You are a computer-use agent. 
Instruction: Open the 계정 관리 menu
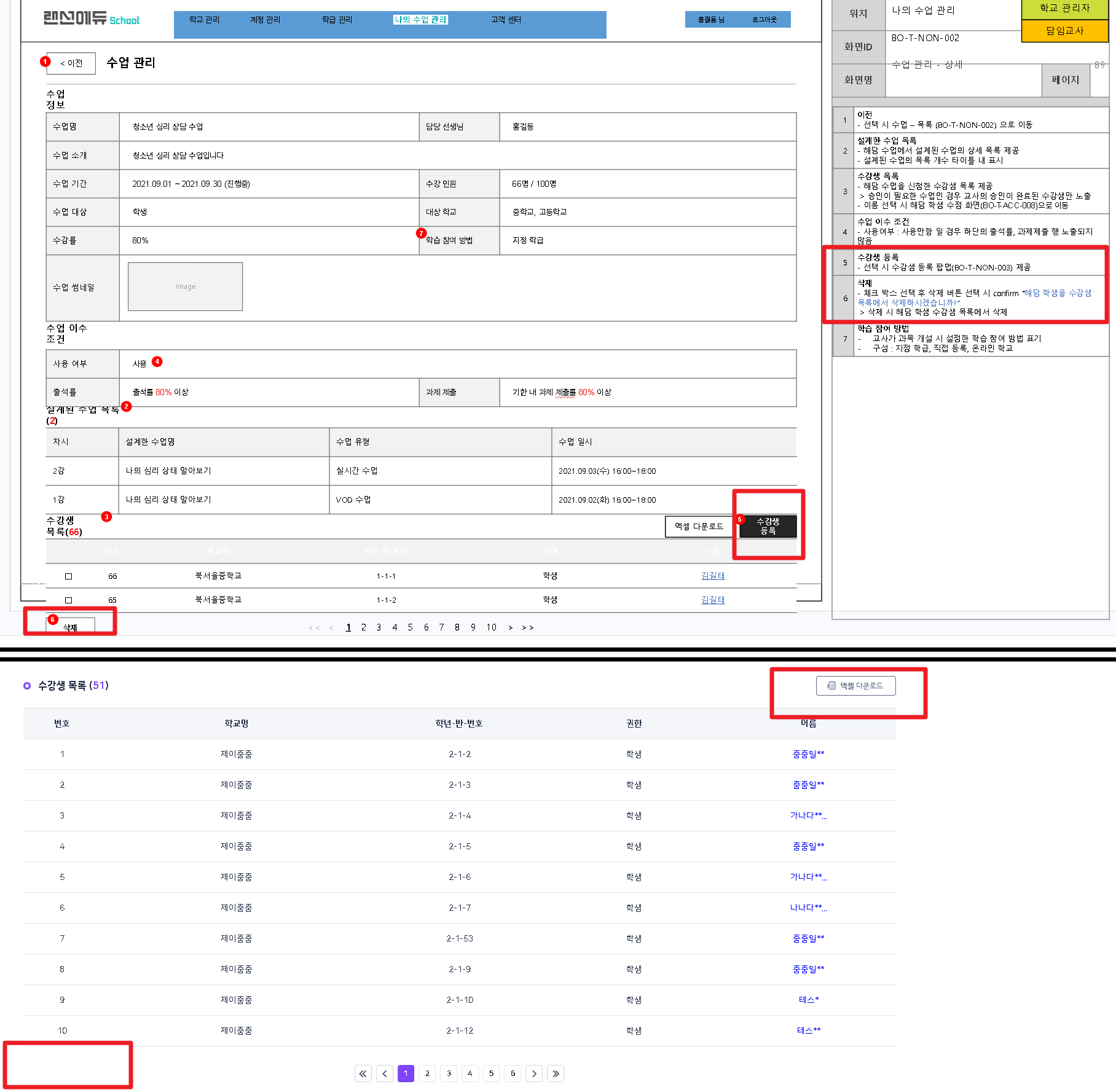click(265, 20)
